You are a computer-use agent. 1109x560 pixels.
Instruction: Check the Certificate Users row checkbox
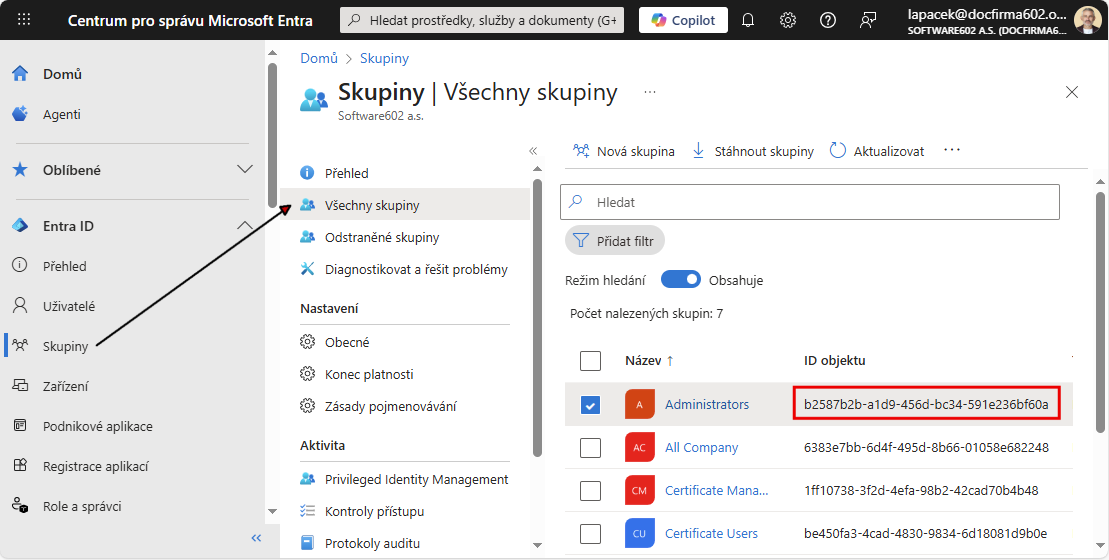coord(590,534)
